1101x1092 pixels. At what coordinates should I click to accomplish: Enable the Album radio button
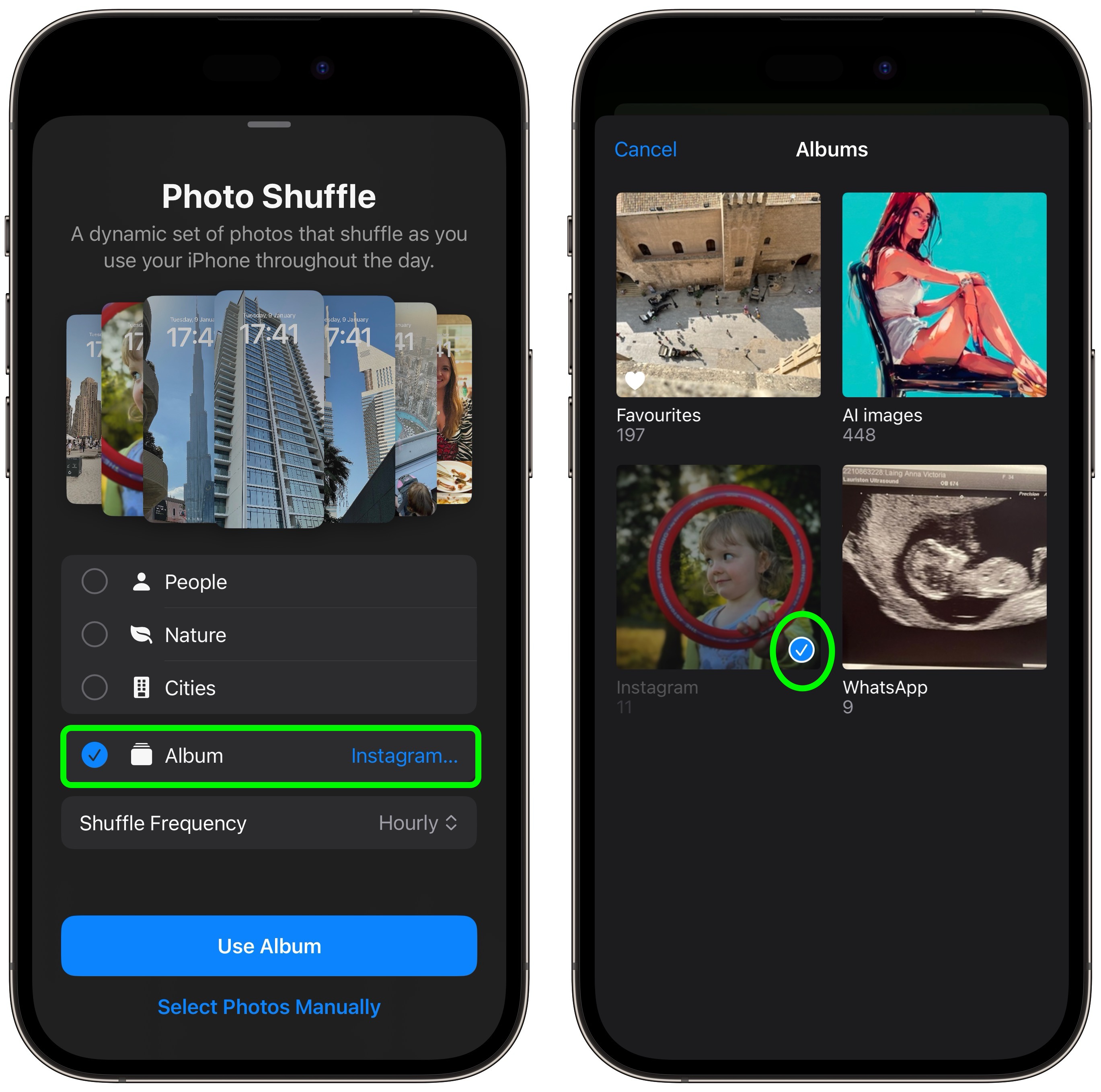pos(95,755)
